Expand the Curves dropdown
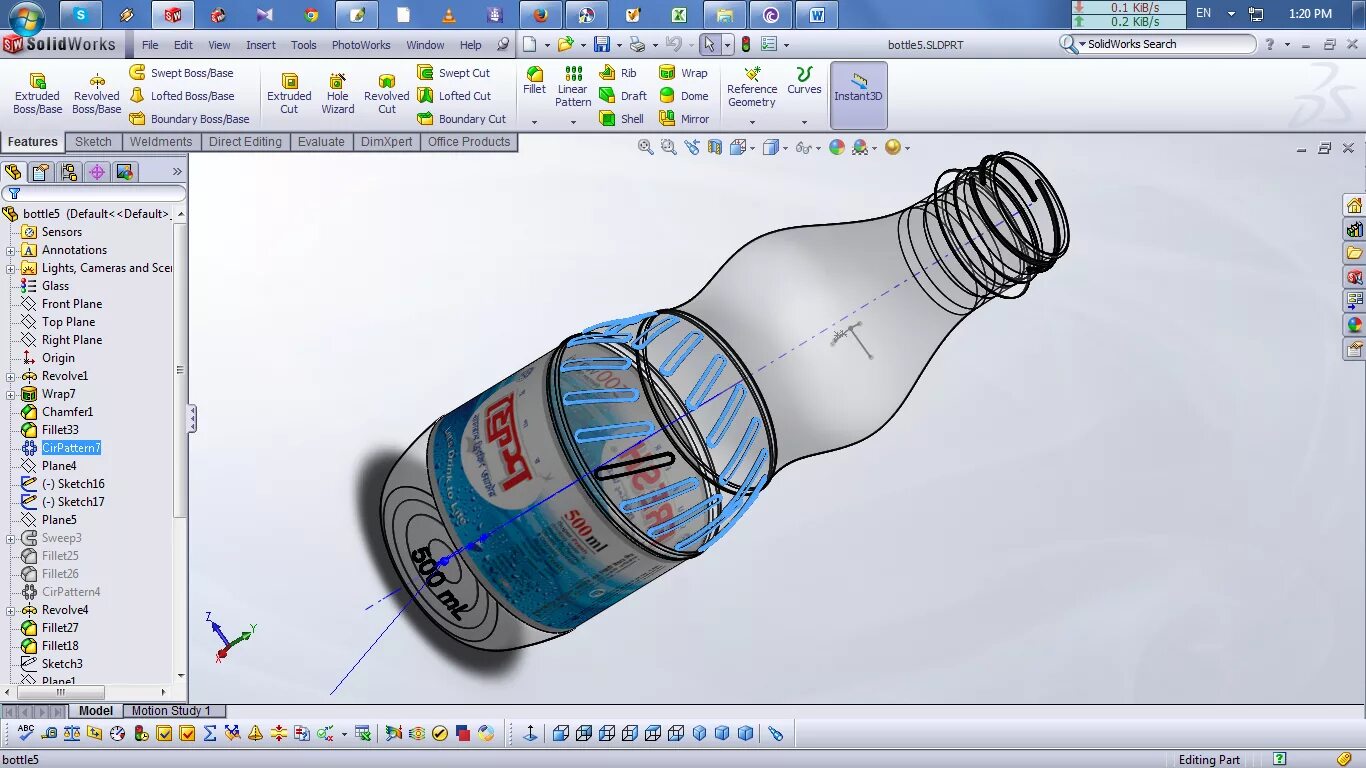Screen dimensions: 1366x768 pos(804,122)
